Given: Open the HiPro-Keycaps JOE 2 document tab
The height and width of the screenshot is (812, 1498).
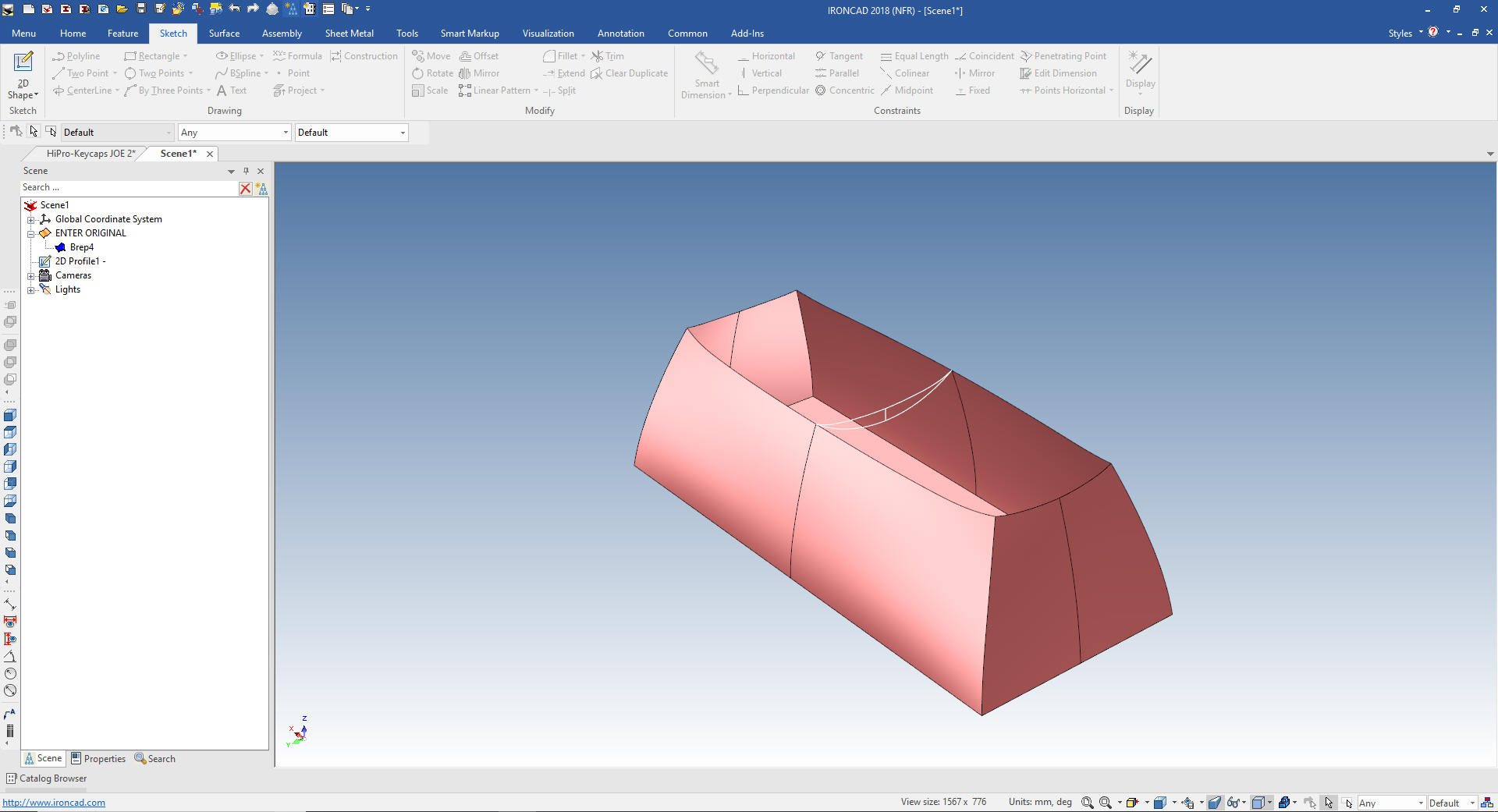Looking at the screenshot, I should 90,154.
